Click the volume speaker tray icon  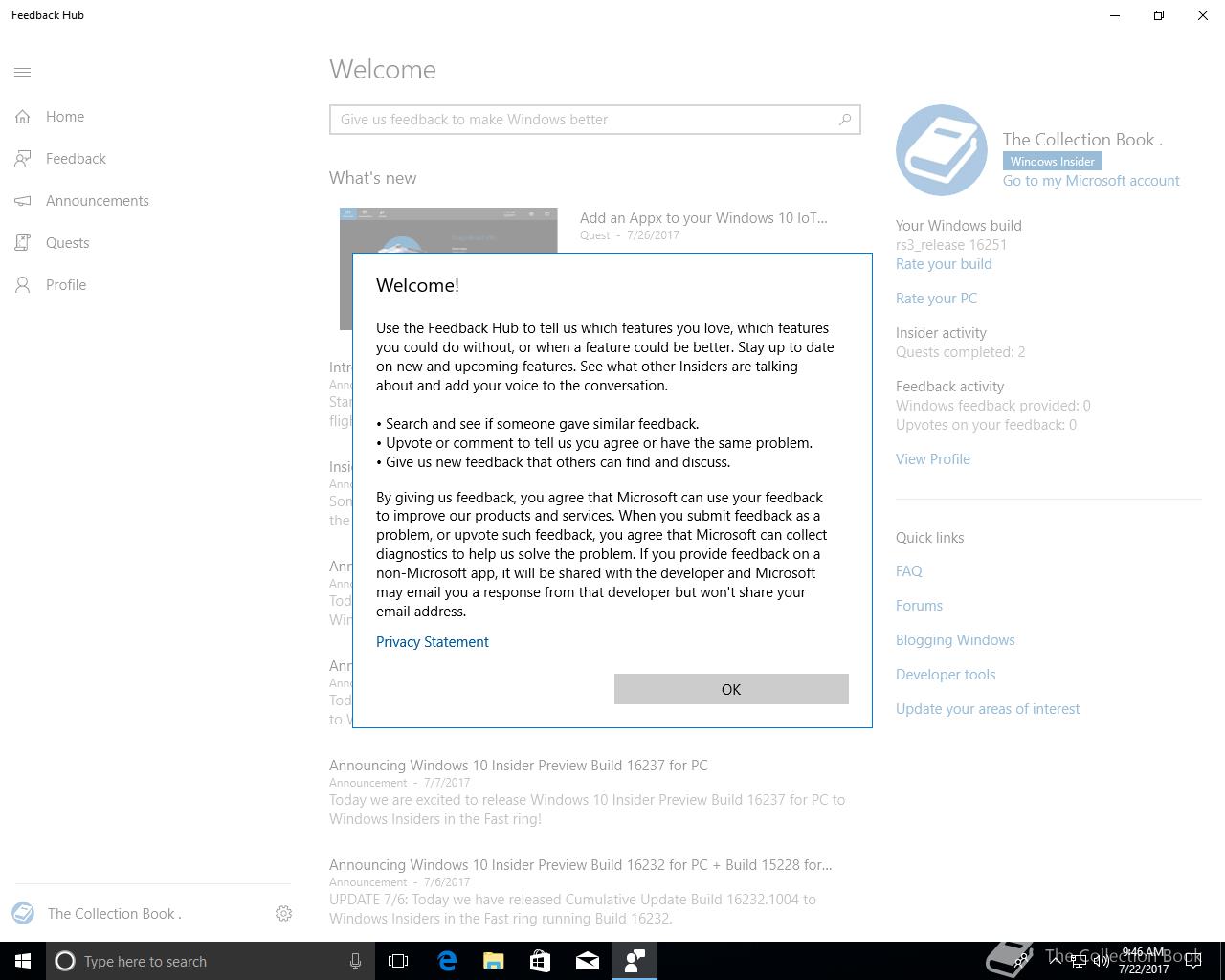[1102, 961]
